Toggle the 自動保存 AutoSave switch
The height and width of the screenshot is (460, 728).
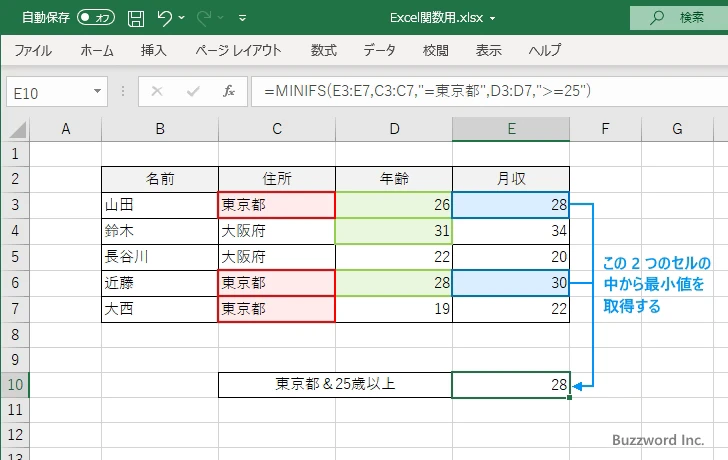(x=96, y=18)
